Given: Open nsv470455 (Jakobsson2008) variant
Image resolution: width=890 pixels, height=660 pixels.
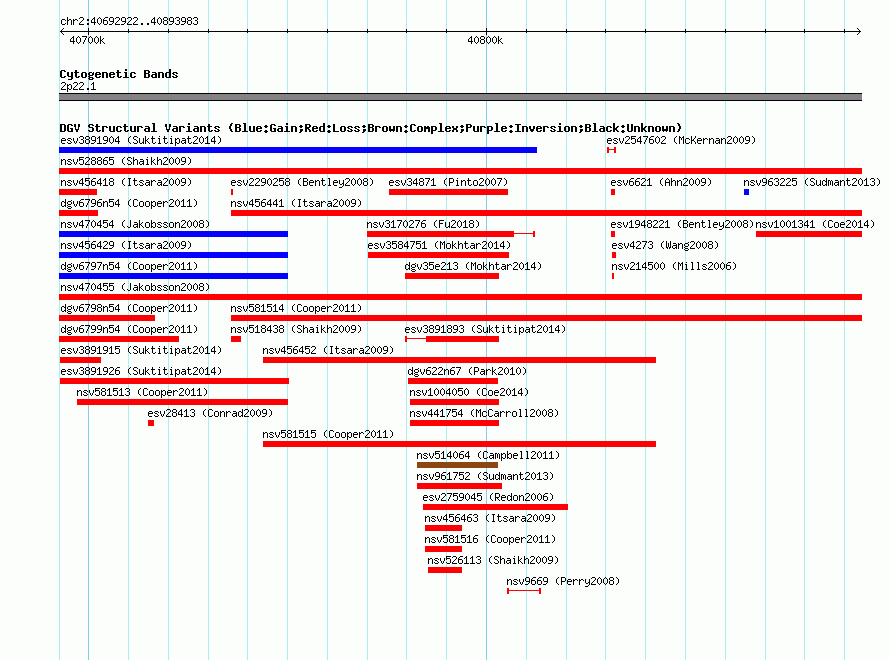Looking at the screenshot, I should [x=135, y=287].
